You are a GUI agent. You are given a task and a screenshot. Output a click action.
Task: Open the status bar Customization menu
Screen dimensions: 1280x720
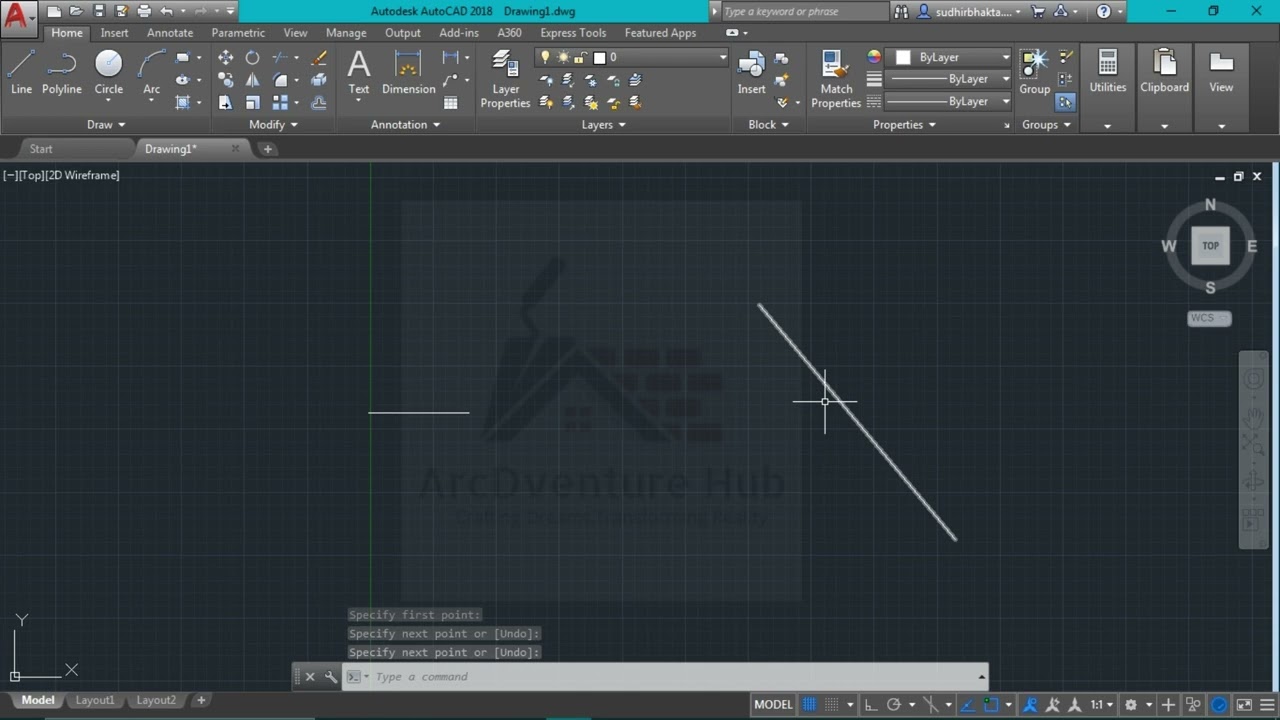point(1268,705)
